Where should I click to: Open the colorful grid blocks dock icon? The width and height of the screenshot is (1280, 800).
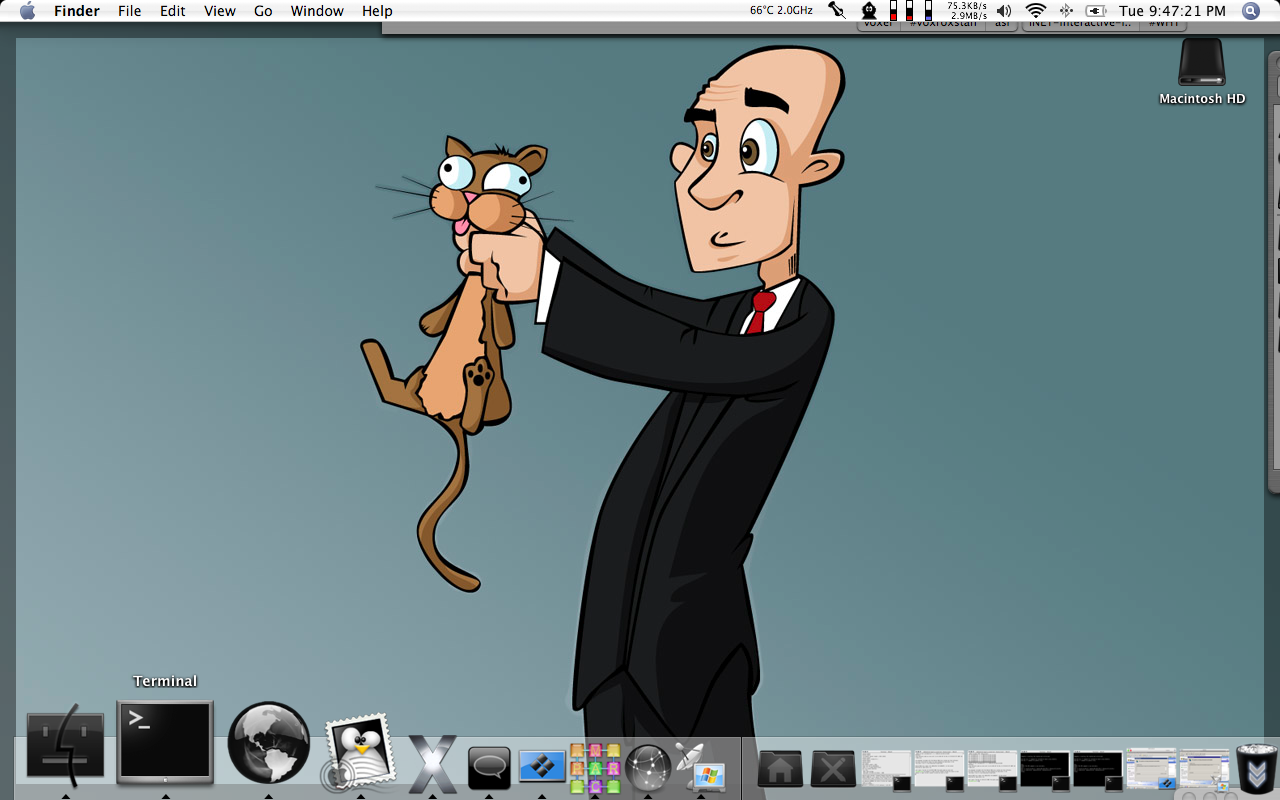tap(595, 768)
